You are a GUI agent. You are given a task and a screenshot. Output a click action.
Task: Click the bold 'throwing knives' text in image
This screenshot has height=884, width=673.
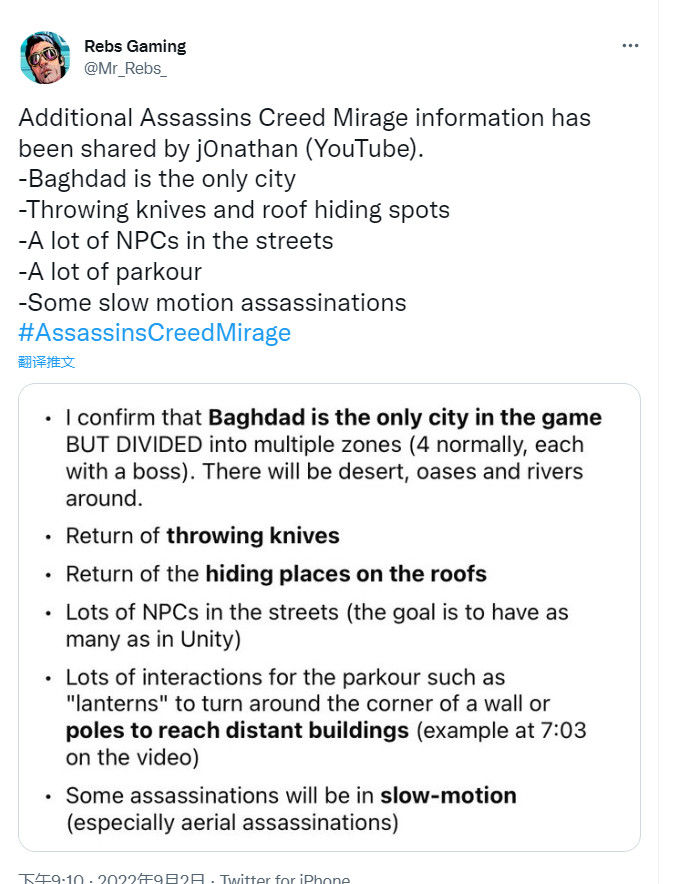[253, 536]
